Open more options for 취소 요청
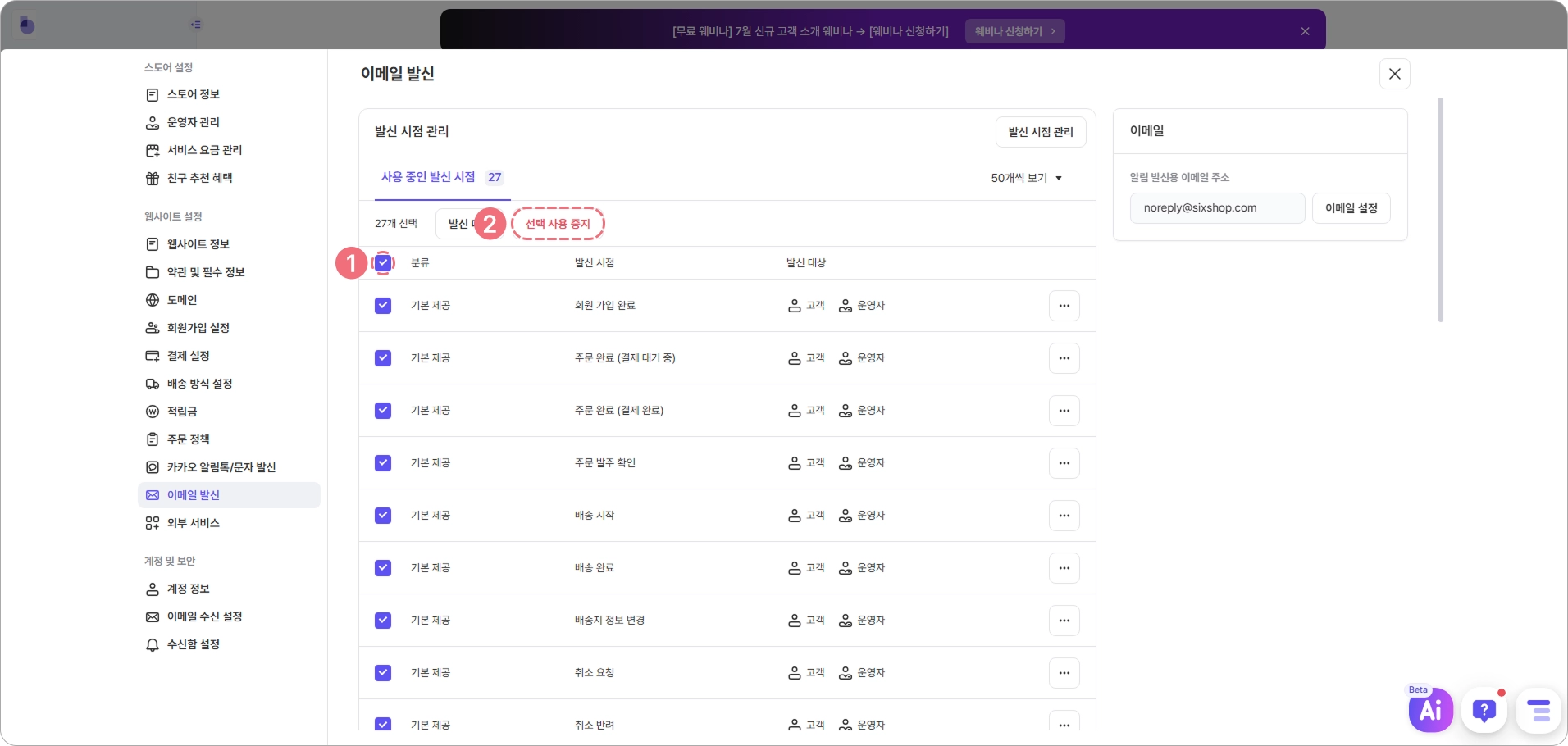 click(1064, 673)
